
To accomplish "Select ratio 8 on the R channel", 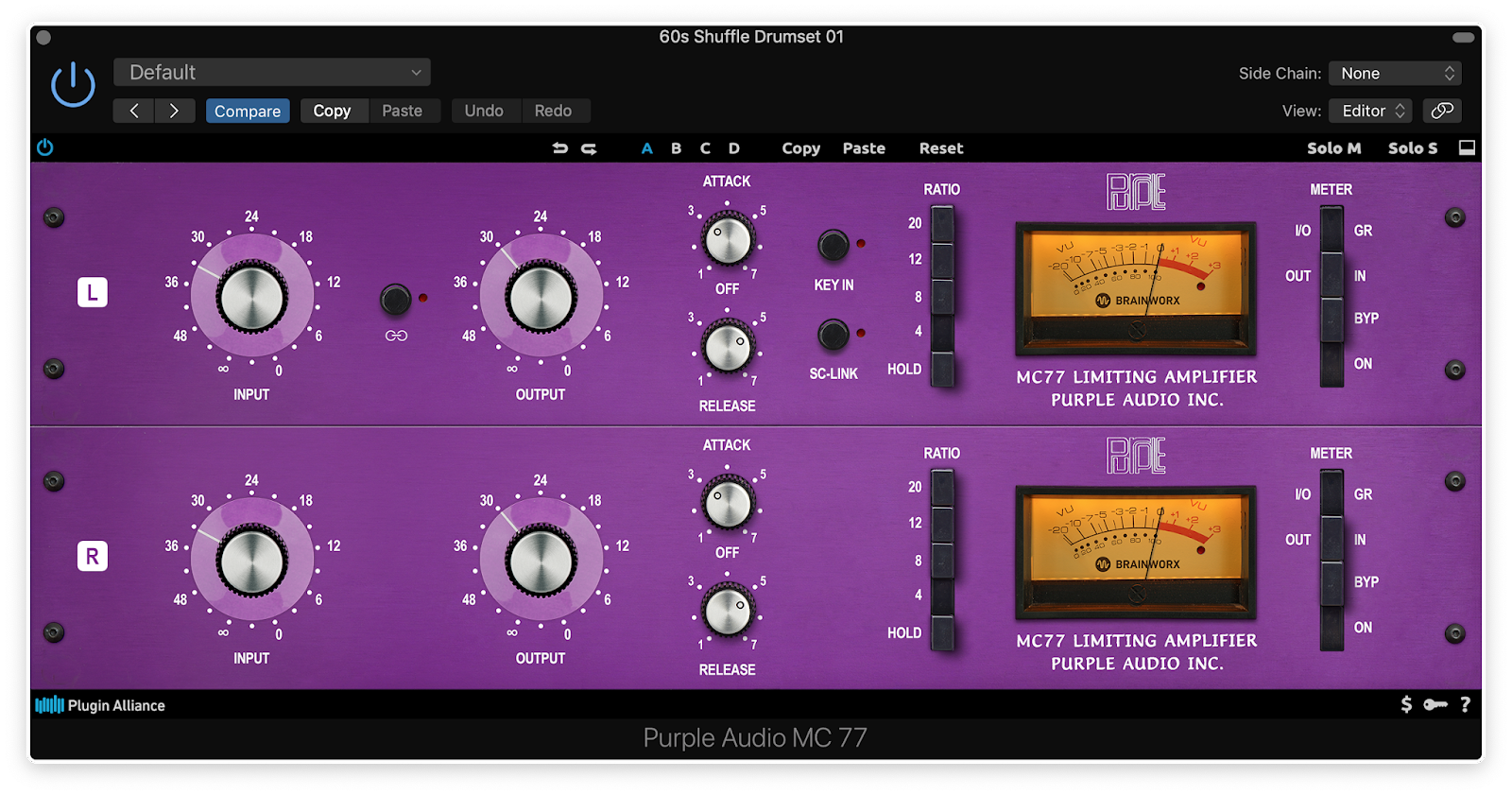I will (x=942, y=560).
